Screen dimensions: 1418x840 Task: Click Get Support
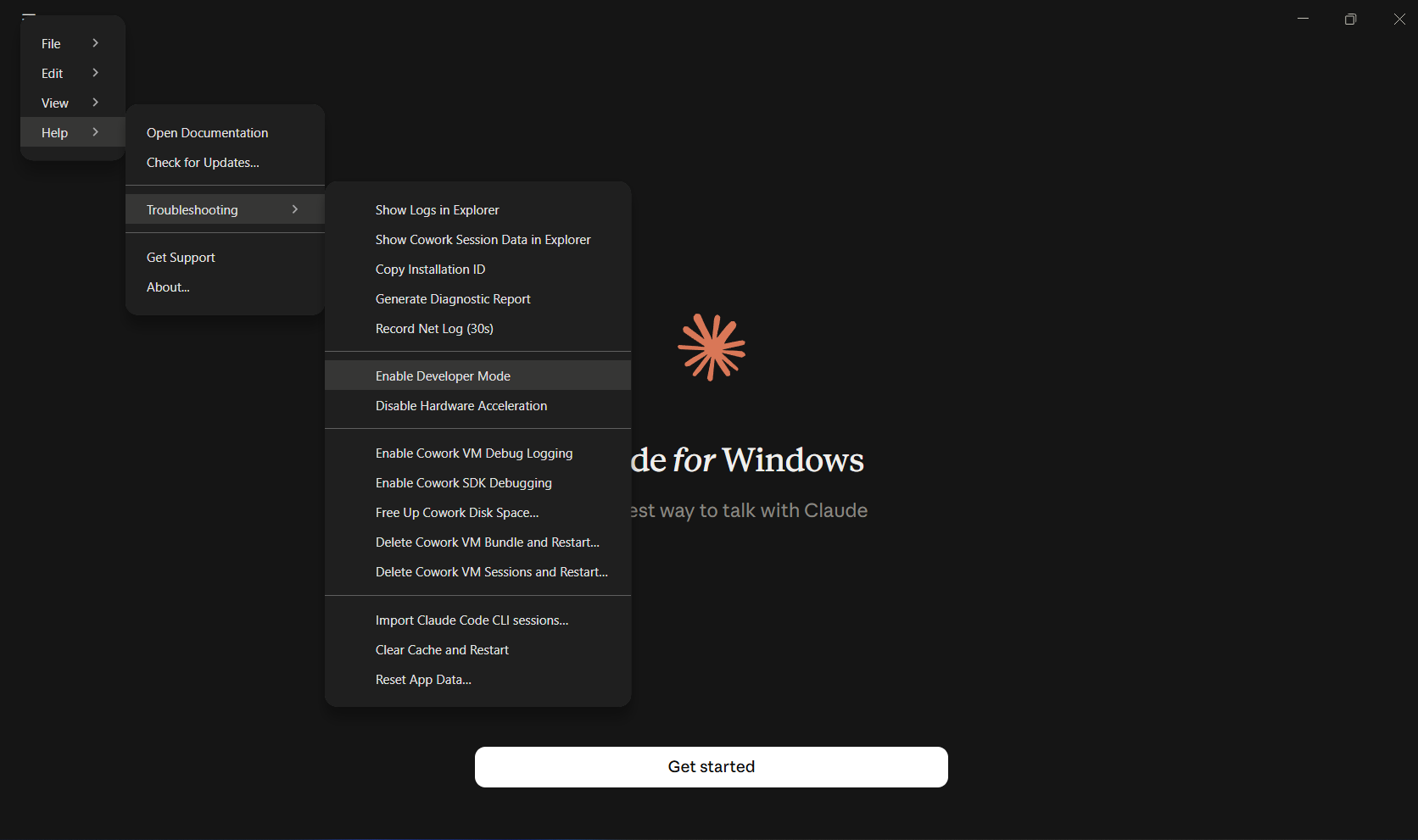point(225,257)
